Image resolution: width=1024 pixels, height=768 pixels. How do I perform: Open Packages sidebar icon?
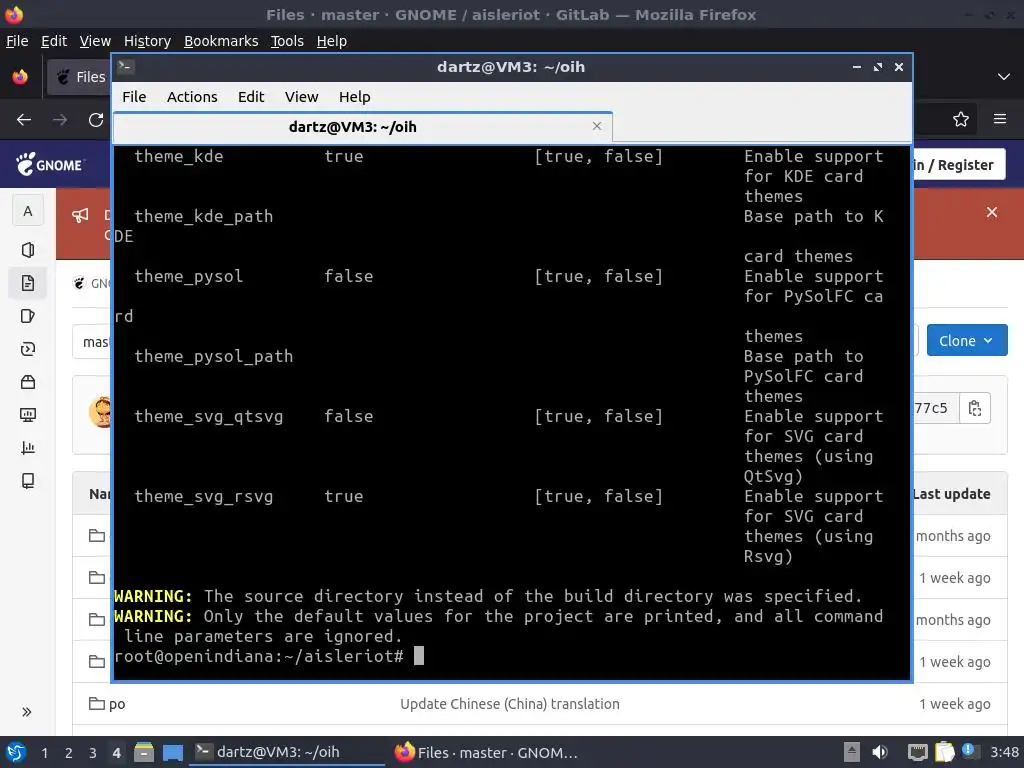tap(27, 382)
